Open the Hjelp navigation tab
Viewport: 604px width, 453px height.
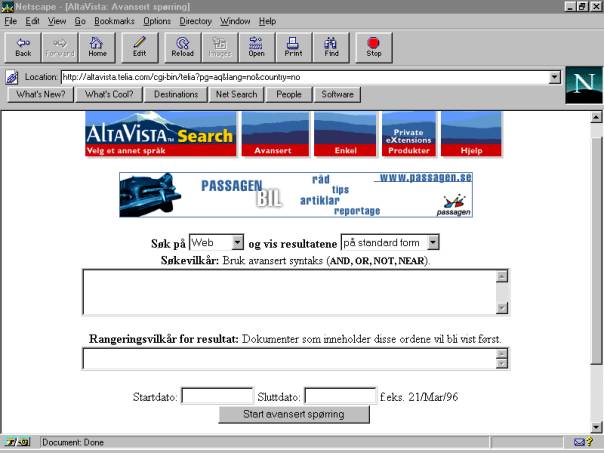point(471,134)
